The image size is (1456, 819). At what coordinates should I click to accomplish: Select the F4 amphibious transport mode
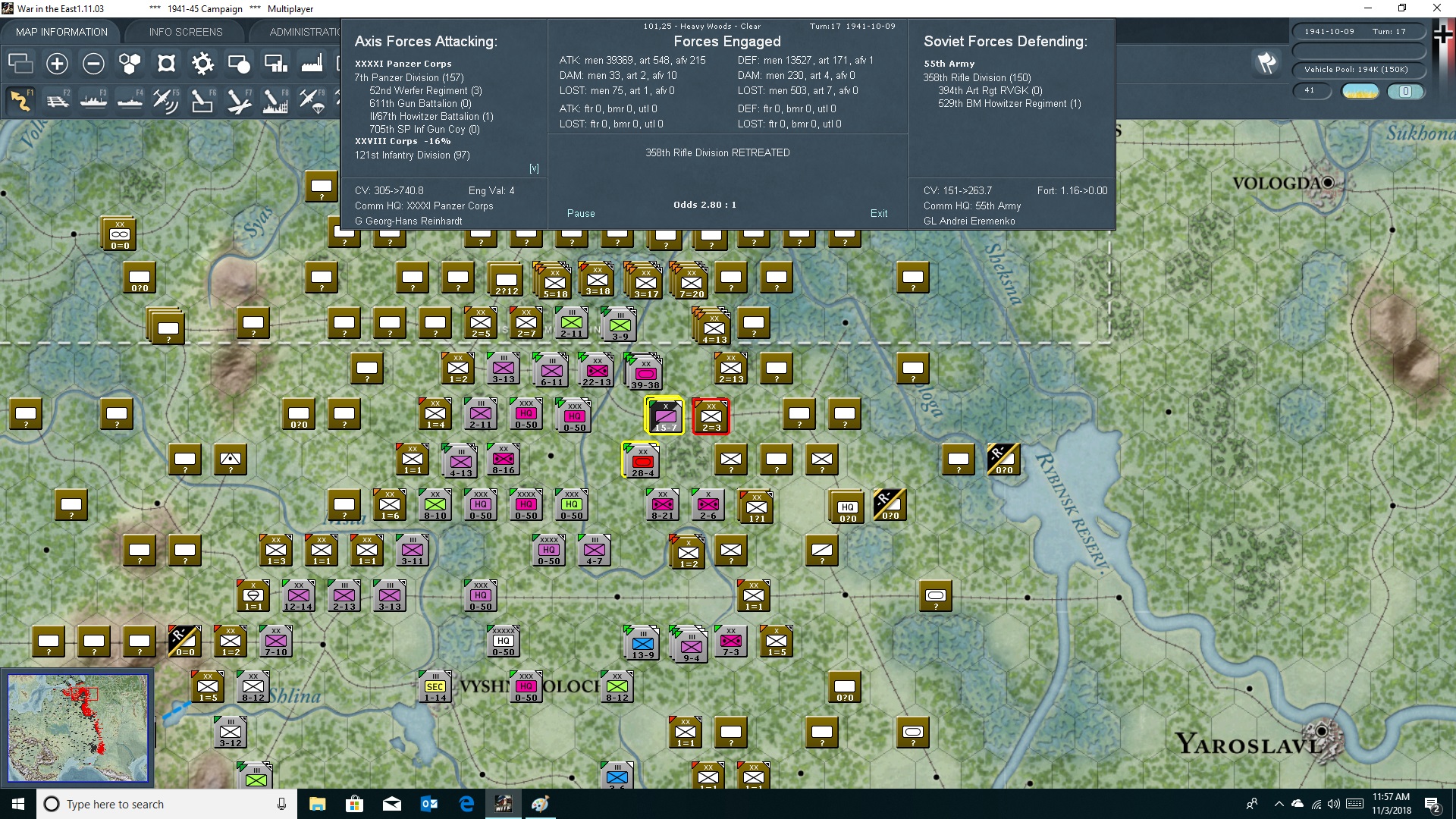(x=130, y=100)
